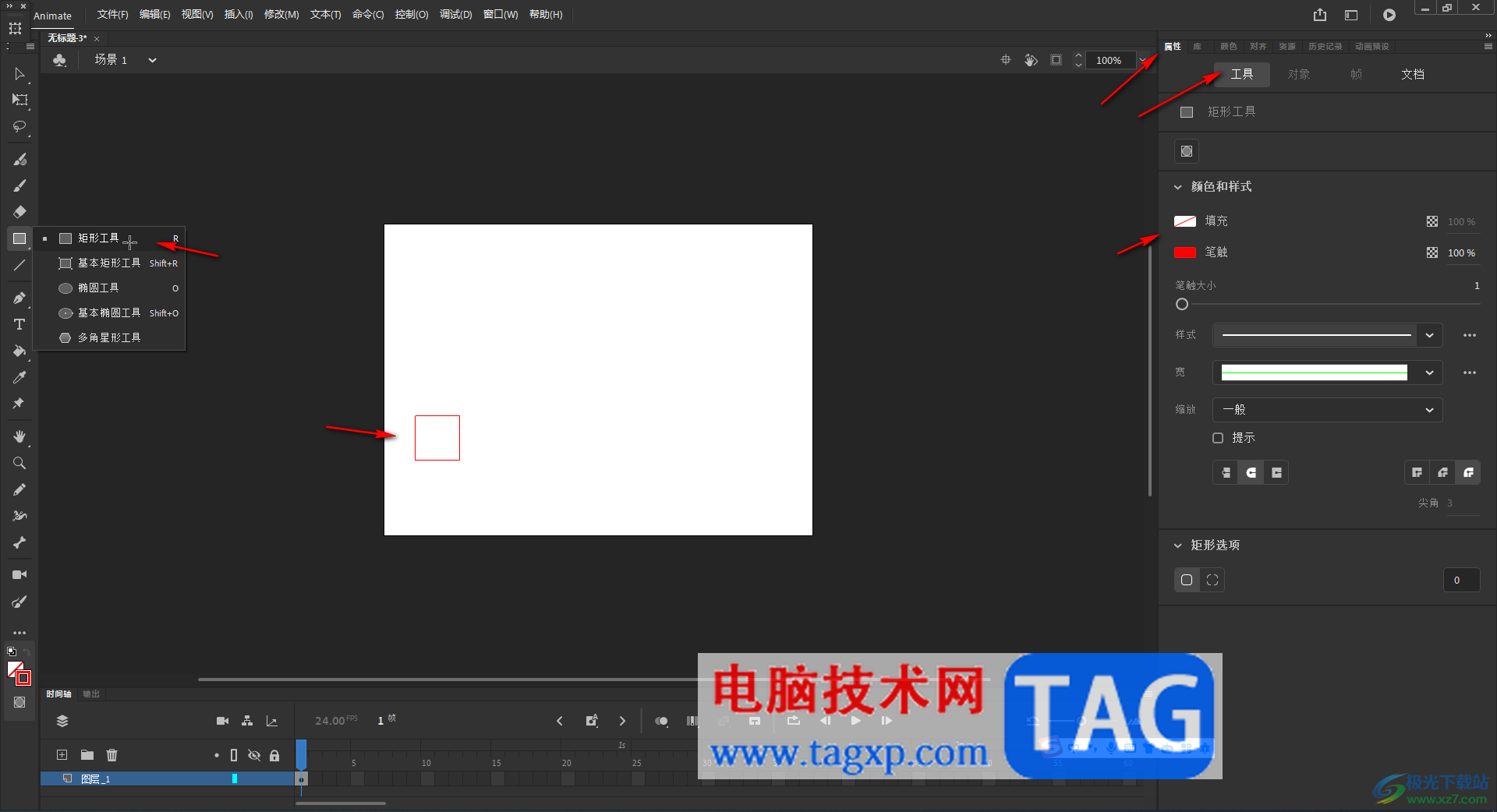
Task: Toggle visibility of all layers eye icon
Action: [254, 755]
